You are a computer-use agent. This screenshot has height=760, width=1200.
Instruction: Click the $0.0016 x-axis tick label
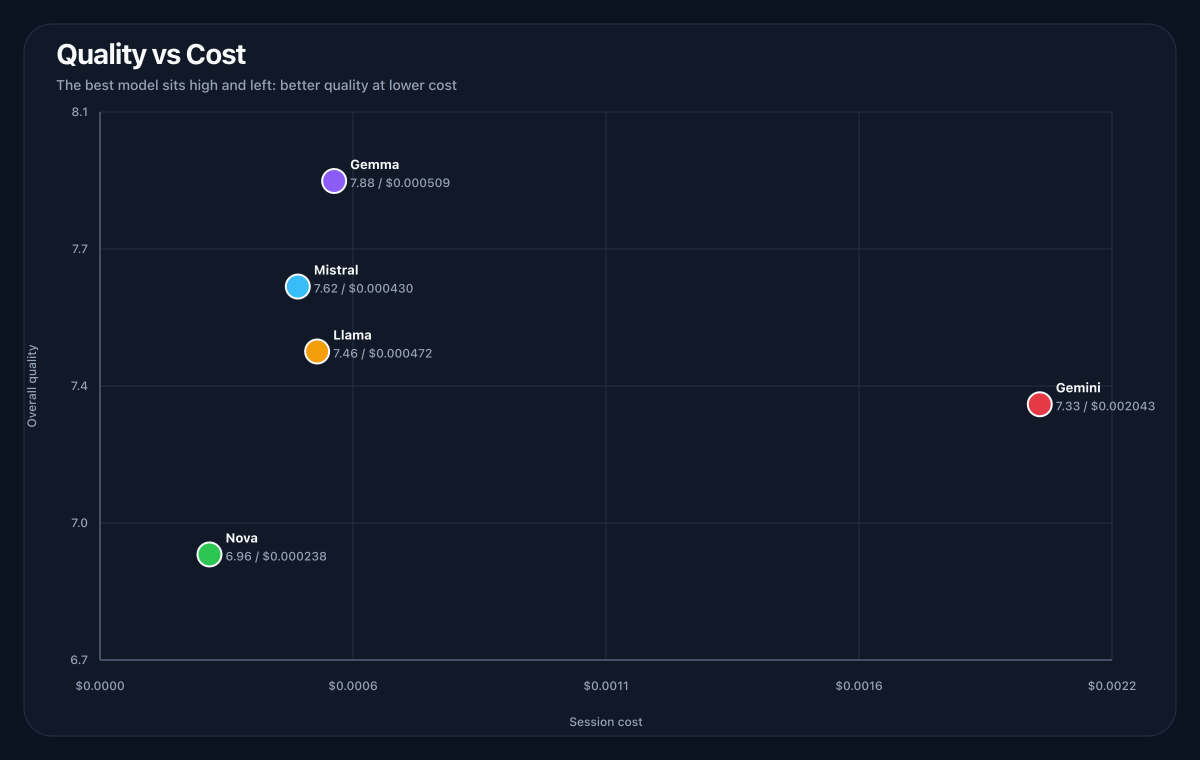[x=859, y=686]
